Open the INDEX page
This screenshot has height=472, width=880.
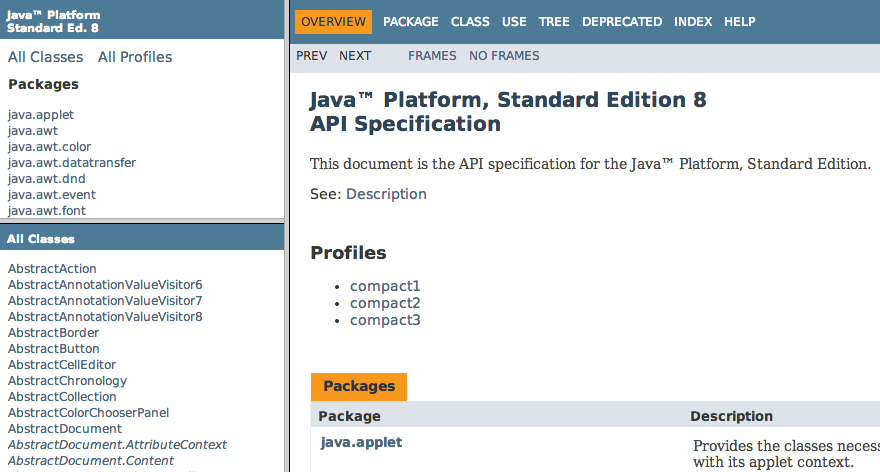pyautogui.click(x=693, y=21)
